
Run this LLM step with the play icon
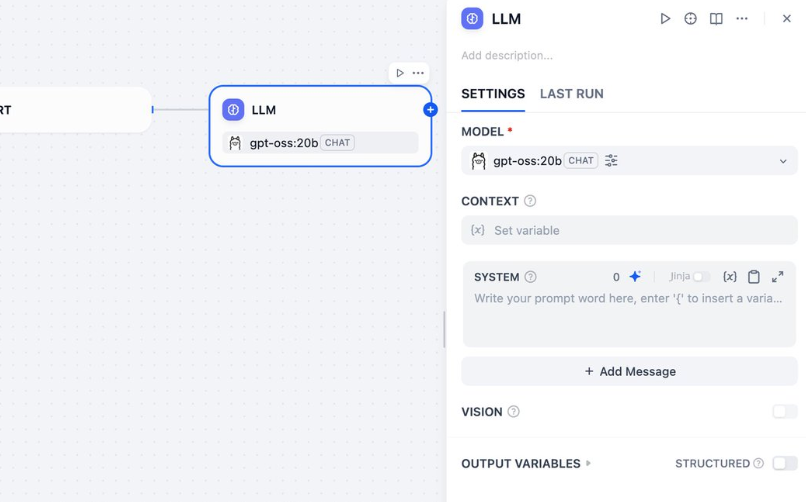click(665, 19)
